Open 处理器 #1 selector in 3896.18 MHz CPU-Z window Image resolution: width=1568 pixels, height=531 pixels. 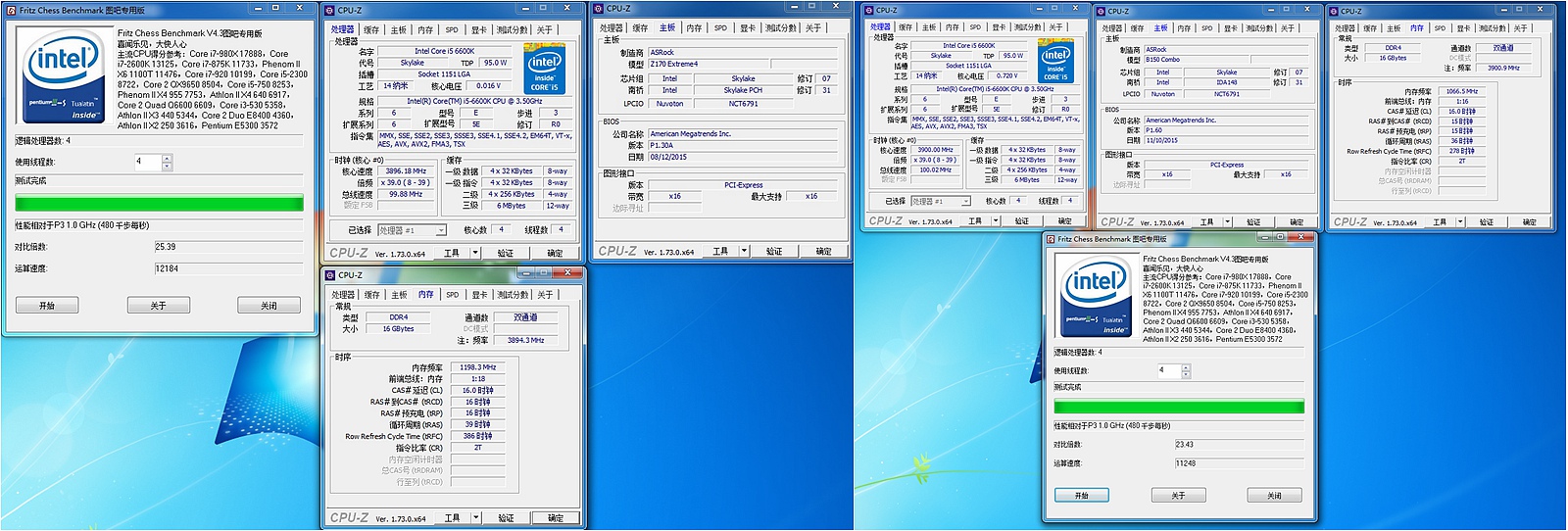[412, 230]
